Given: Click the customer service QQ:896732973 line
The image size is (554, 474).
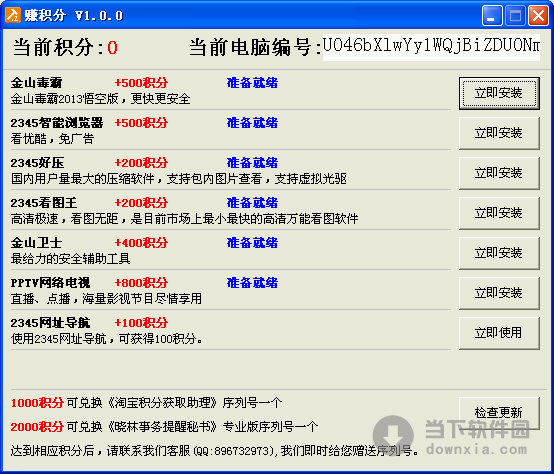Looking at the screenshot, I should [x=215, y=451].
